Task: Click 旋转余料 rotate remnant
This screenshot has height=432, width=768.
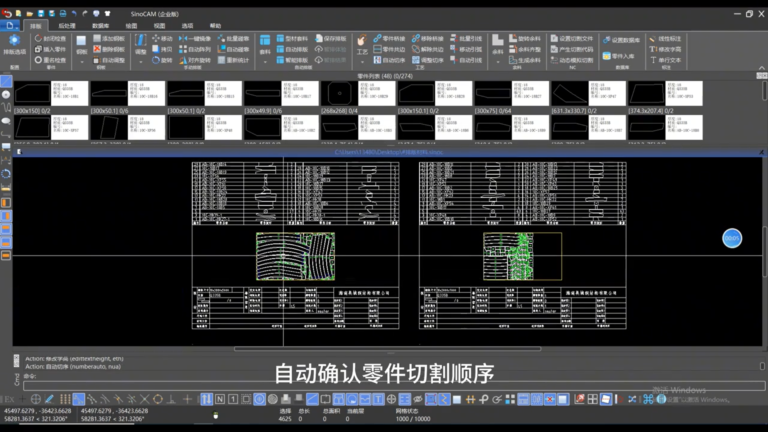Action: pos(525,38)
